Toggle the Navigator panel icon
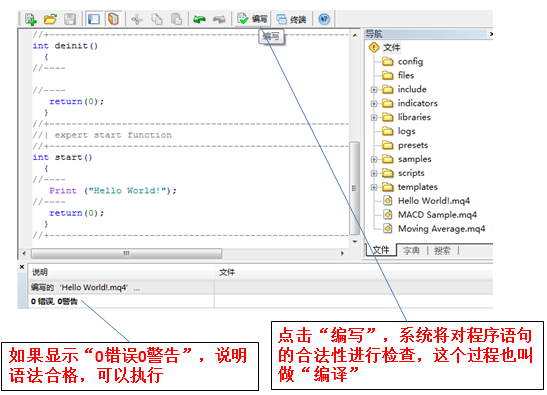The image size is (547, 395). point(93,19)
